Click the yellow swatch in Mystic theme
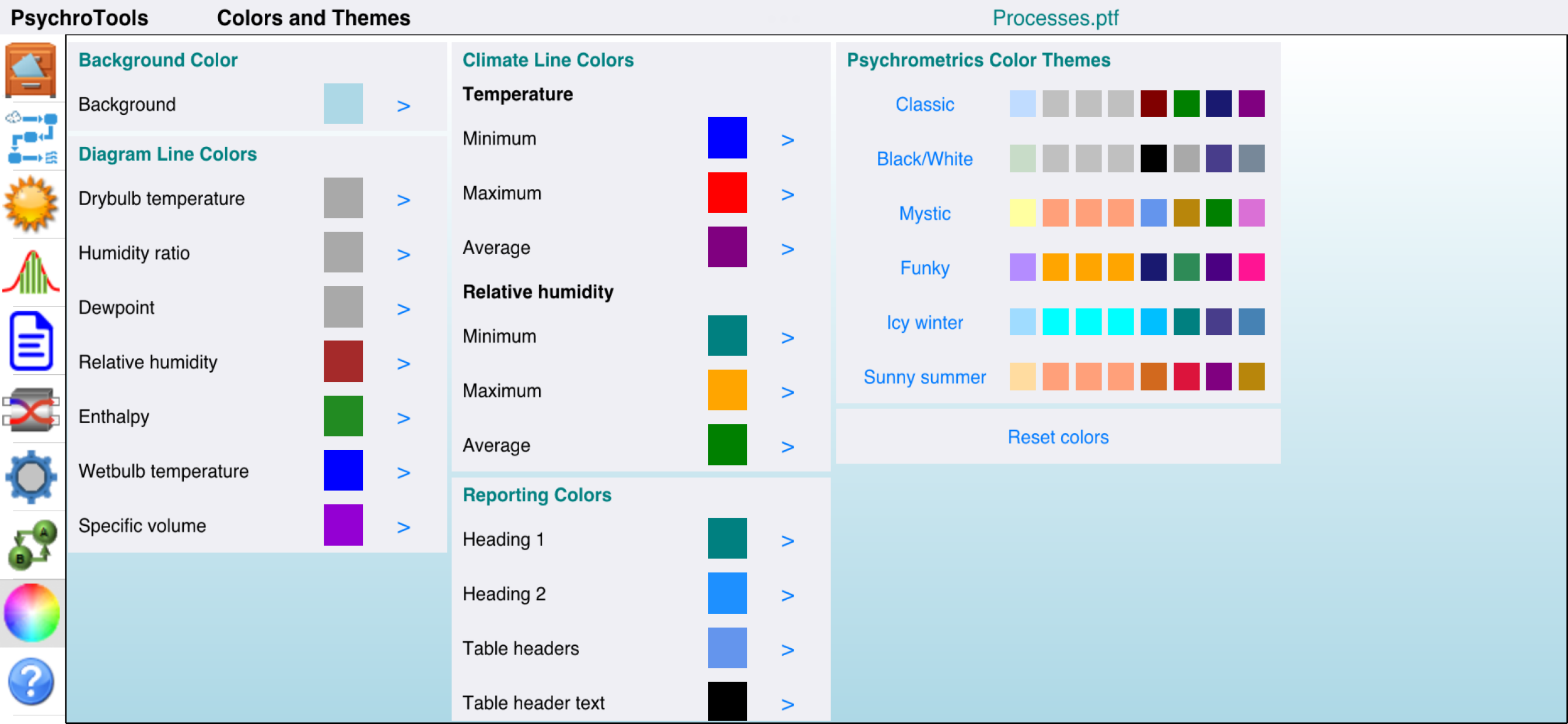Screen dimensions: 1568x724 point(1022,213)
